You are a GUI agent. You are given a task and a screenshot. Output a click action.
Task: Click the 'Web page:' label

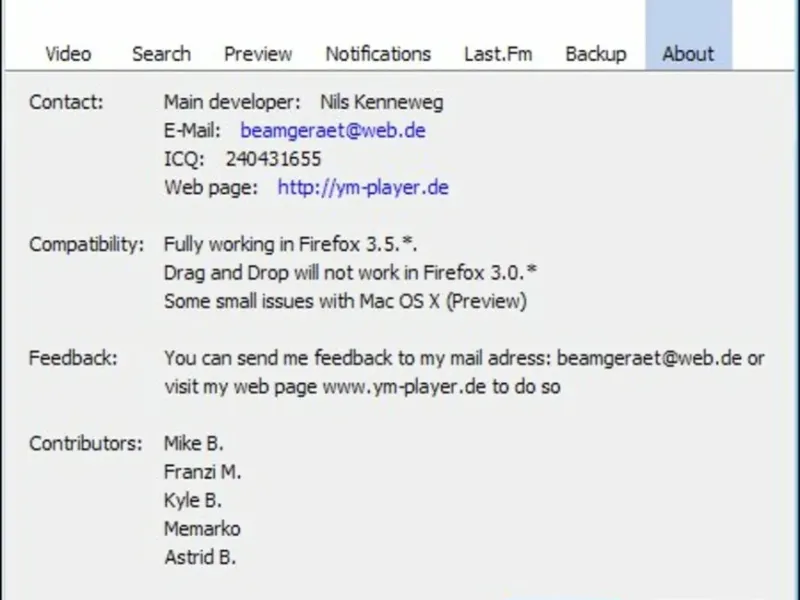[211, 187]
